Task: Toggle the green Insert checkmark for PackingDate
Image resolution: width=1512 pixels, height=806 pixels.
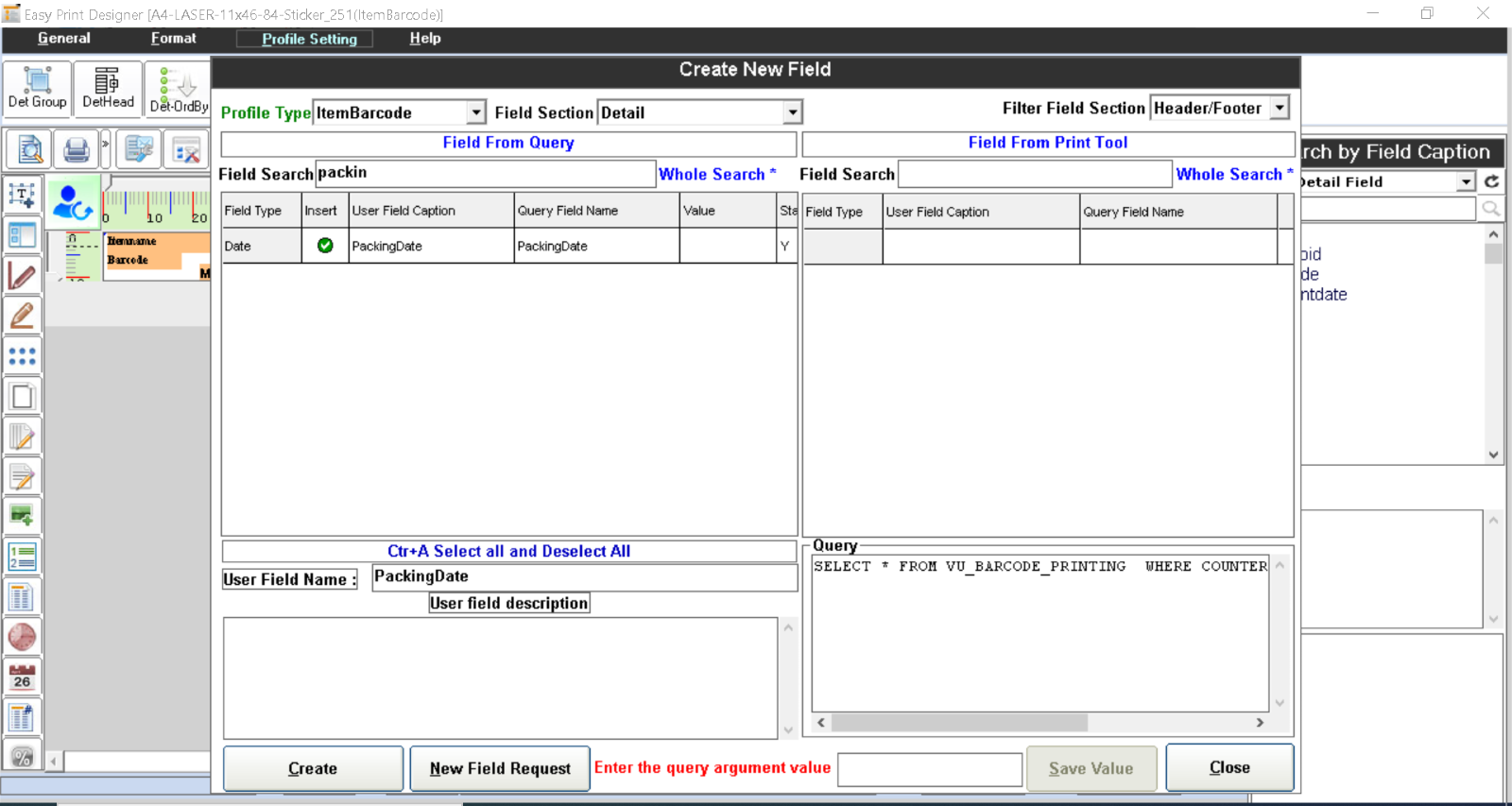Action: pos(325,246)
